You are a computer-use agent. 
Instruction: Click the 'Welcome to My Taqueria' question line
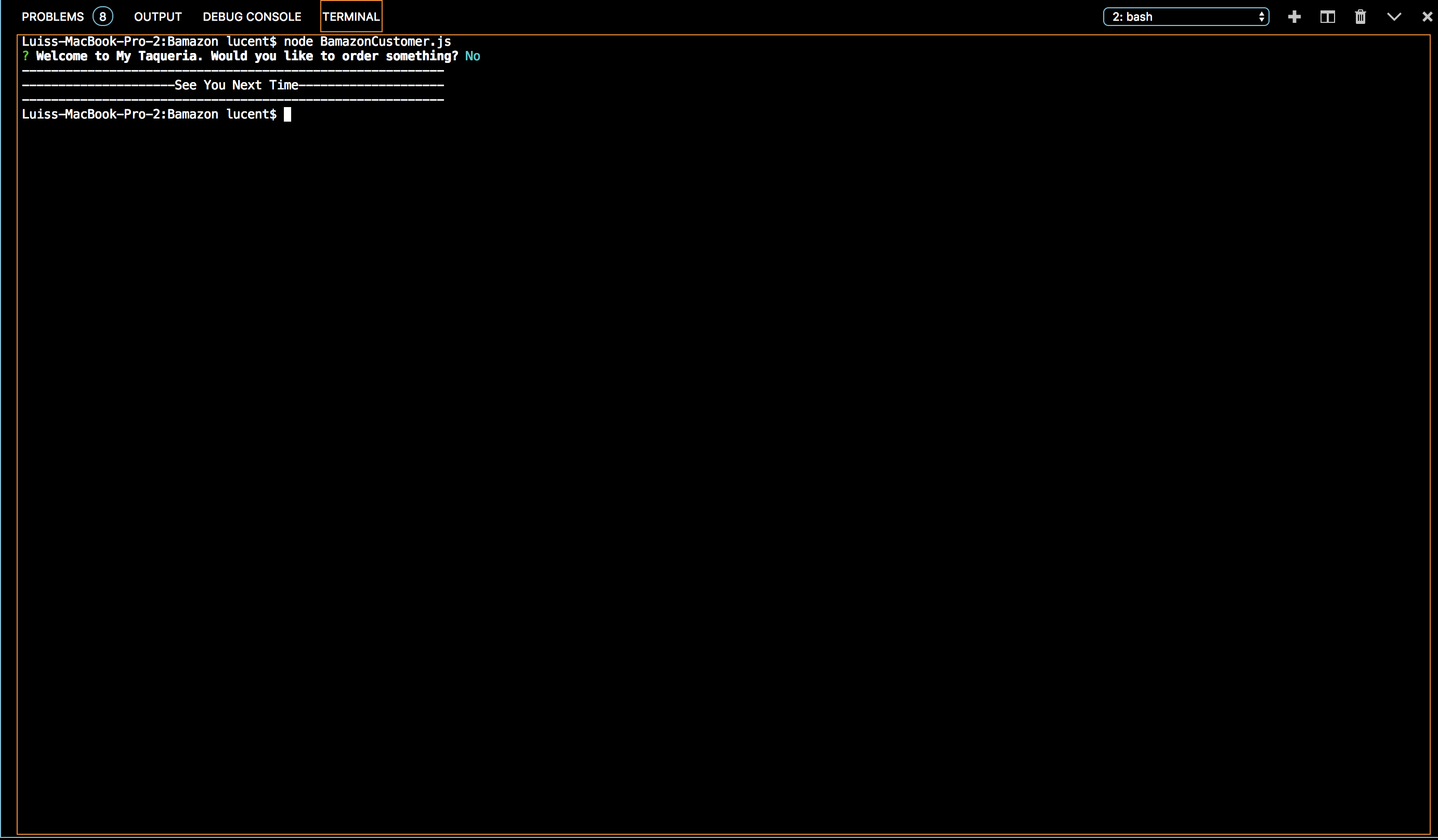point(246,56)
